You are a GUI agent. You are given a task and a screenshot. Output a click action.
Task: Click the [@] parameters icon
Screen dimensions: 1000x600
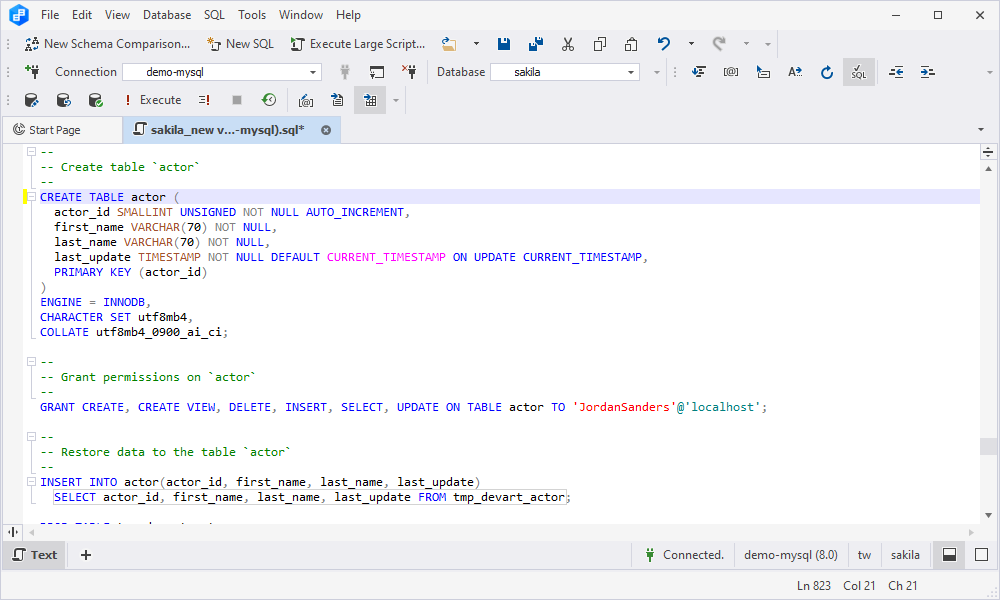coord(731,72)
